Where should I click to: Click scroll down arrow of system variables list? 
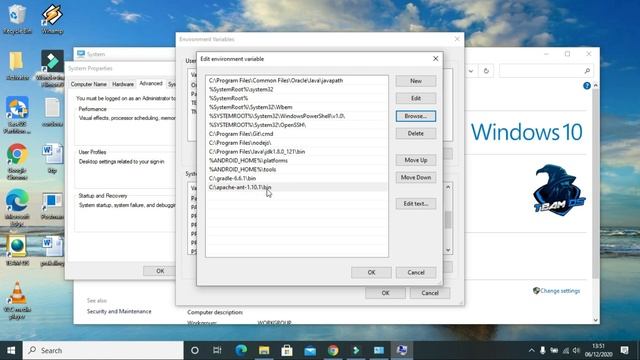click(x=448, y=250)
